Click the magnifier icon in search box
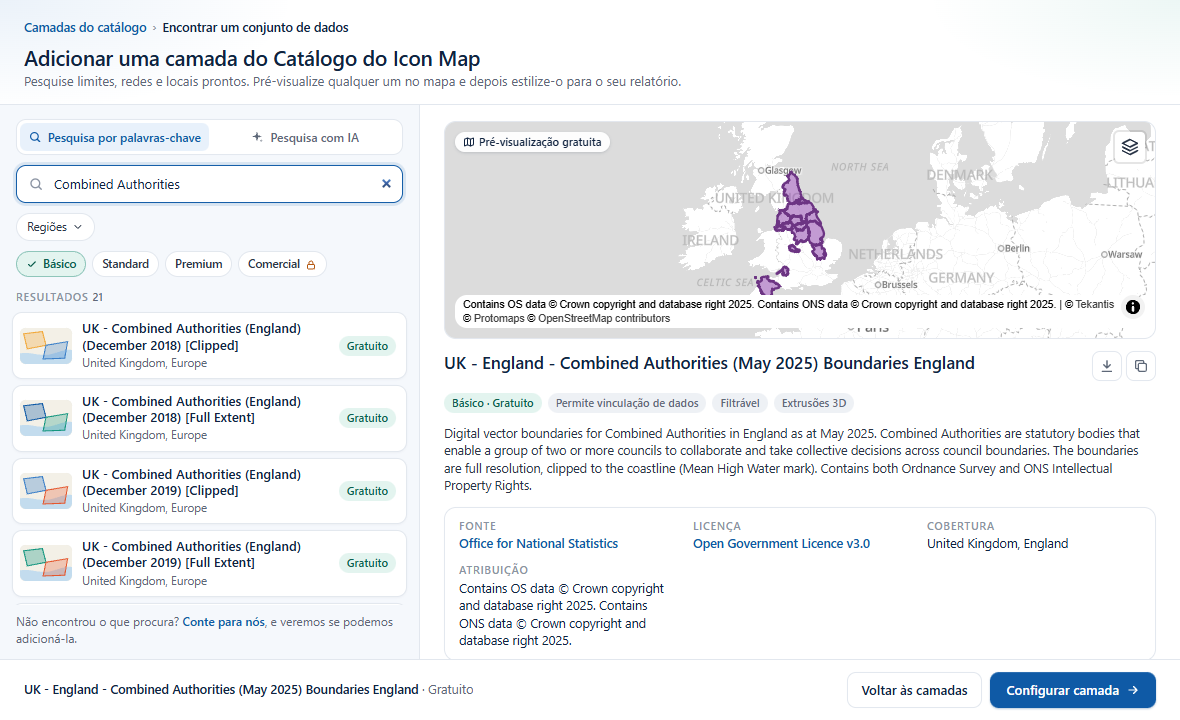The width and height of the screenshot is (1180, 720). [36, 184]
